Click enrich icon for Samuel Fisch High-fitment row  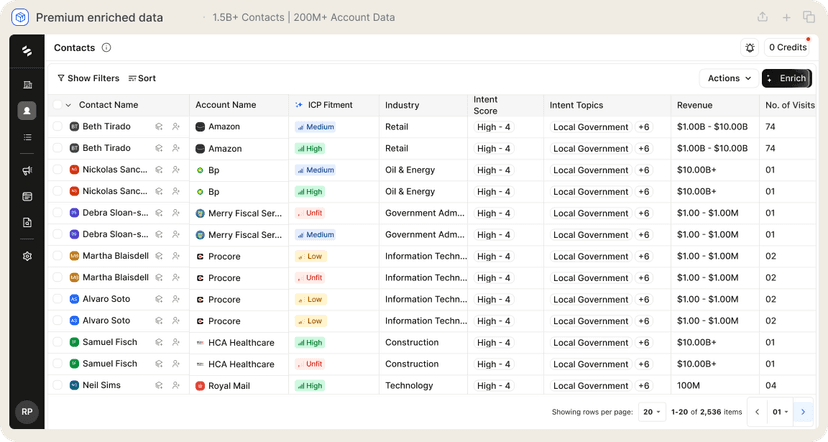pyautogui.click(x=158, y=342)
